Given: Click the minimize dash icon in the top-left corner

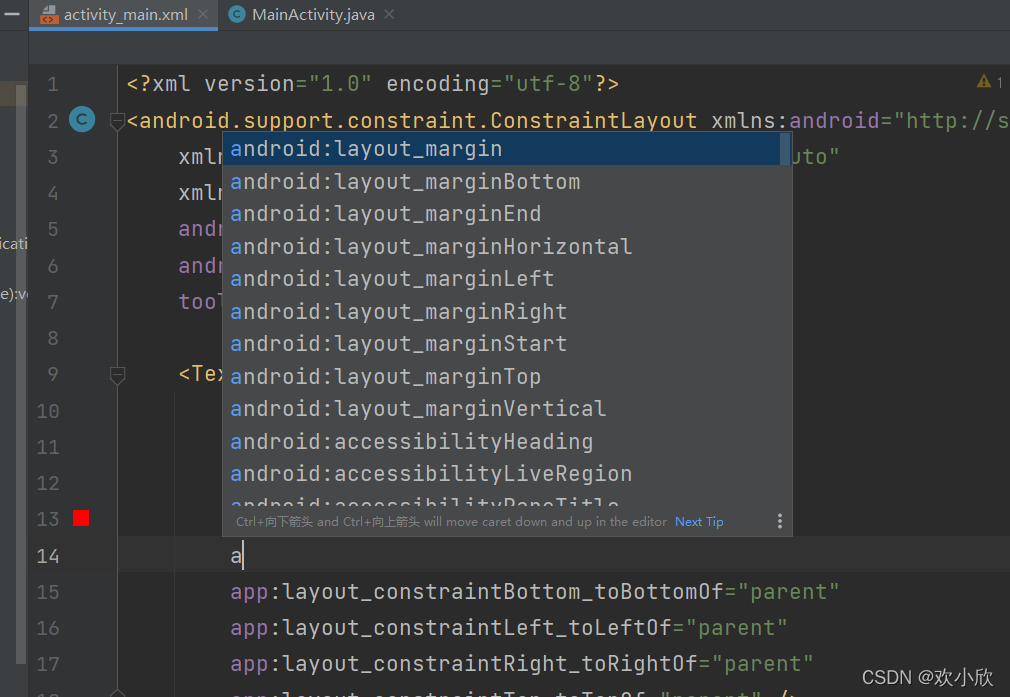Looking at the screenshot, I should coord(13,14).
